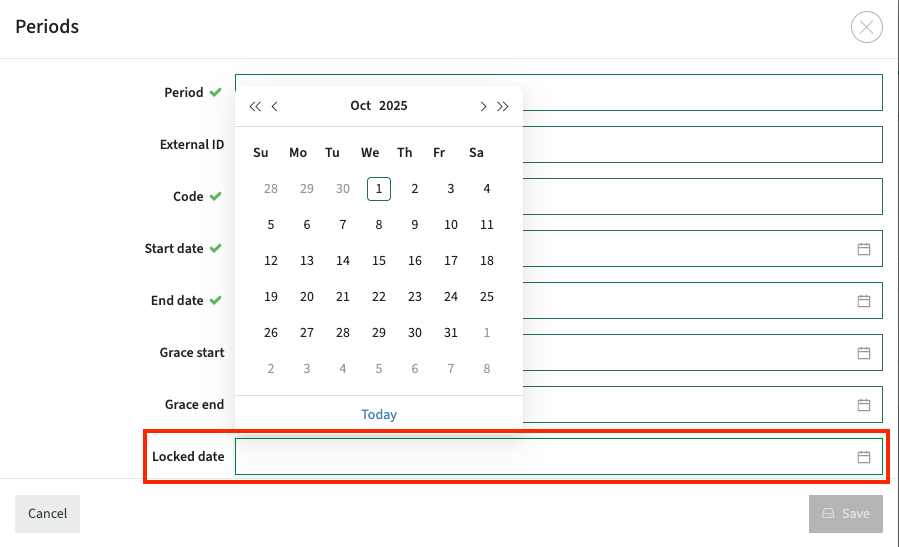Click calendar icon in Grace end field

[864, 405]
